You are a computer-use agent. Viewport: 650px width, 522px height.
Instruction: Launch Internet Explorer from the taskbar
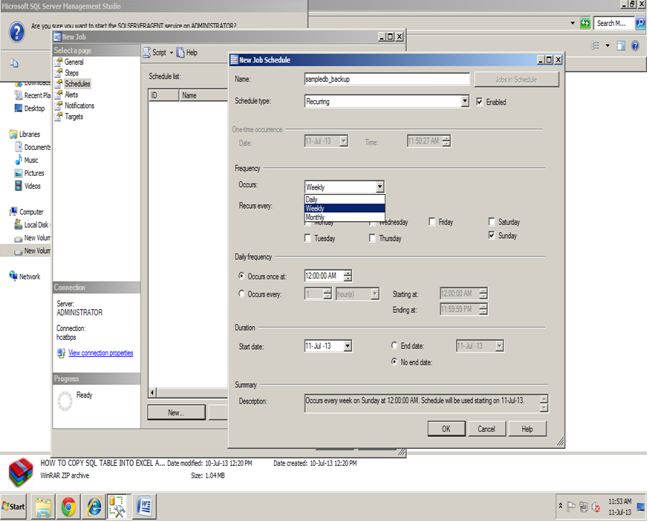[x=94, y=506]
